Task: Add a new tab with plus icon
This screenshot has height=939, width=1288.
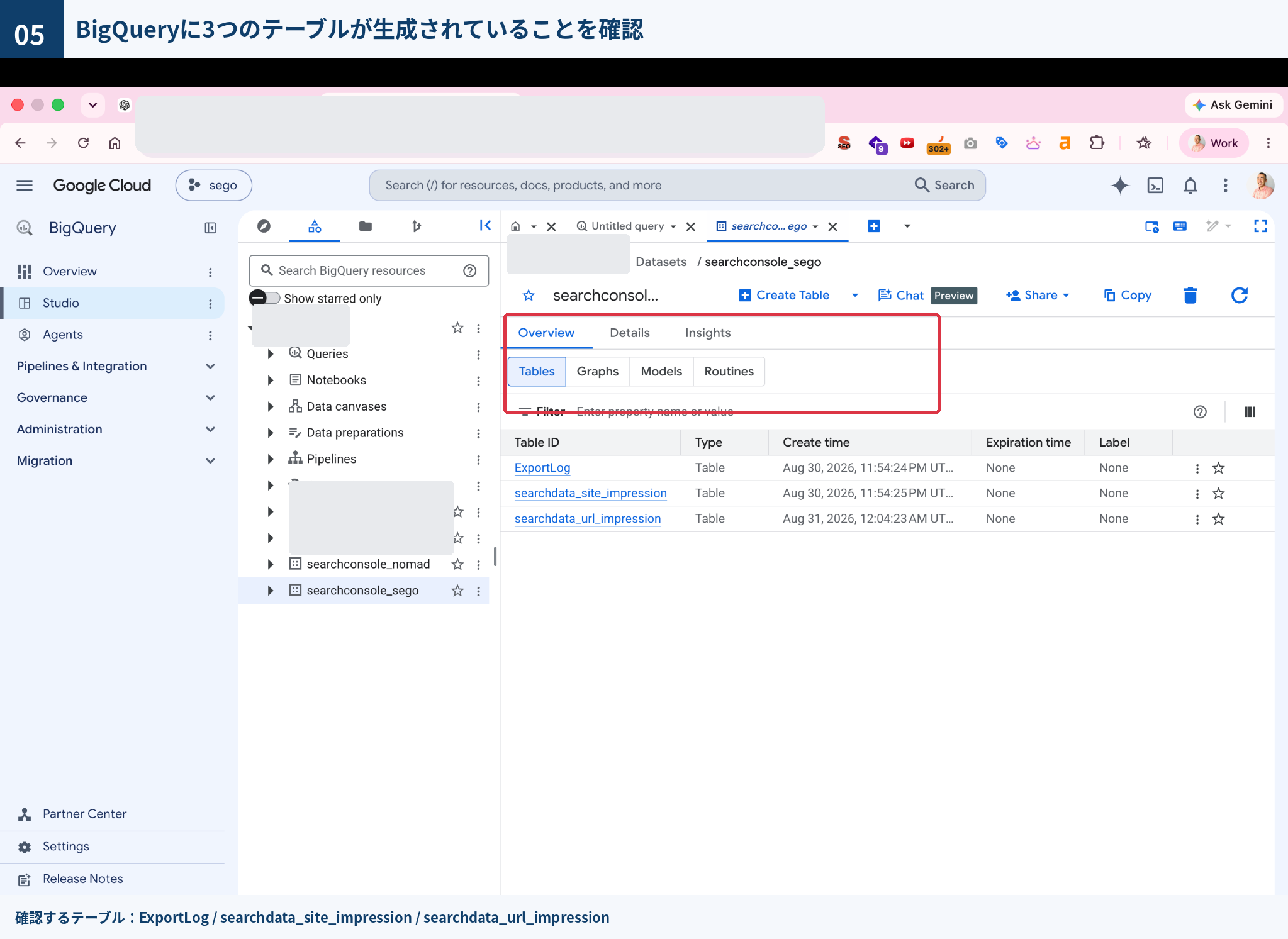Action: pos(873,226)
